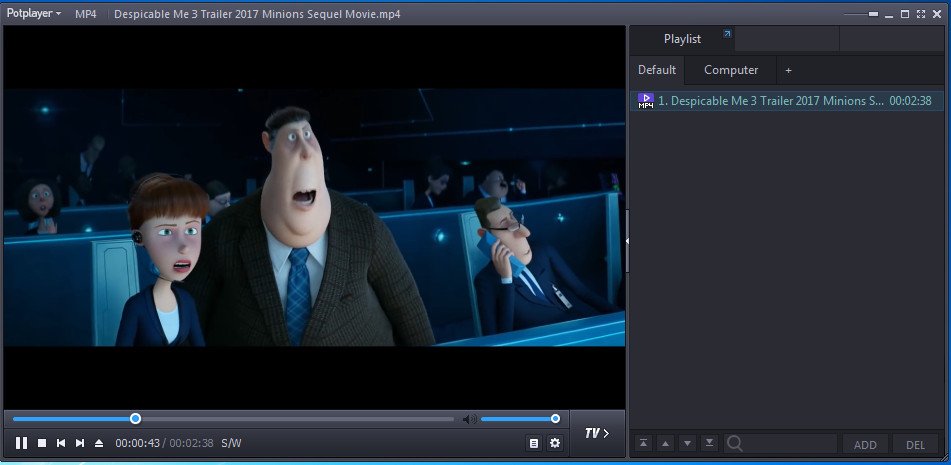Click the MP4 file icon in playlist
This screenshot has height=465, width=951.
tap(646, 101)
